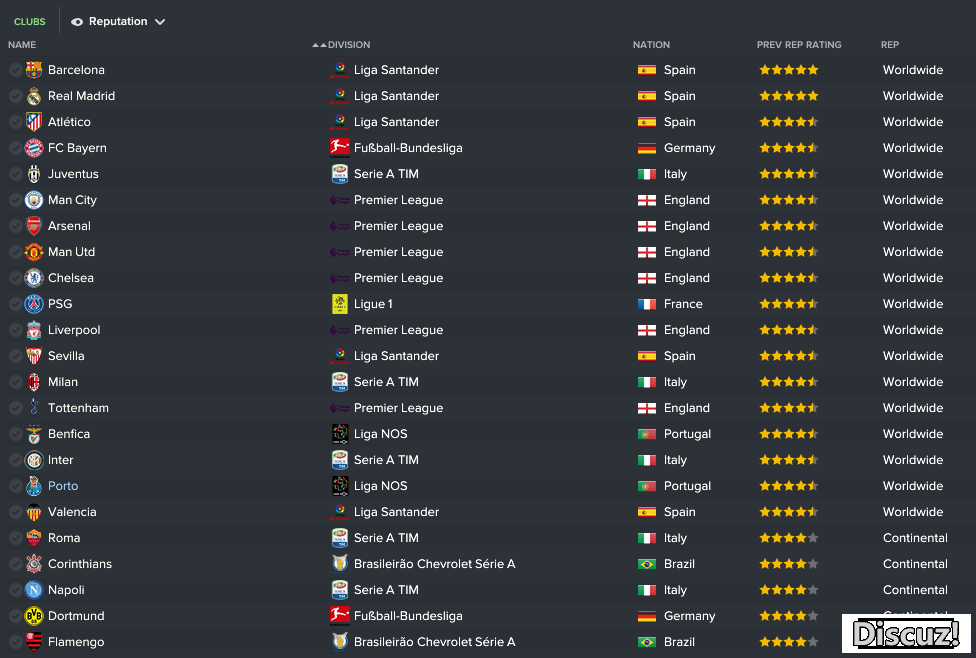Click the Napoli club badge
The width and height of the screenshot is (976, 658).
(x=34, y=590)
